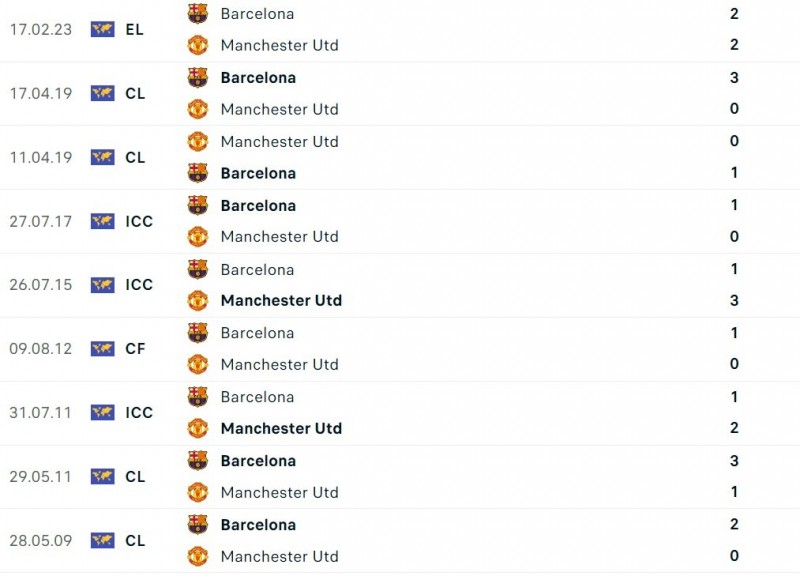This screenshot has width=800, height=576.
Task: Click Manchester Utd crest in 28.05.09 final
Action: click(x=198, y=556)
